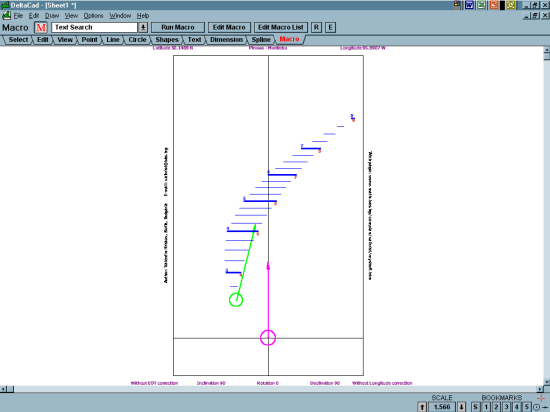Open the Help menu
This screenshot has height=412, width=550.
coord(143,16)
